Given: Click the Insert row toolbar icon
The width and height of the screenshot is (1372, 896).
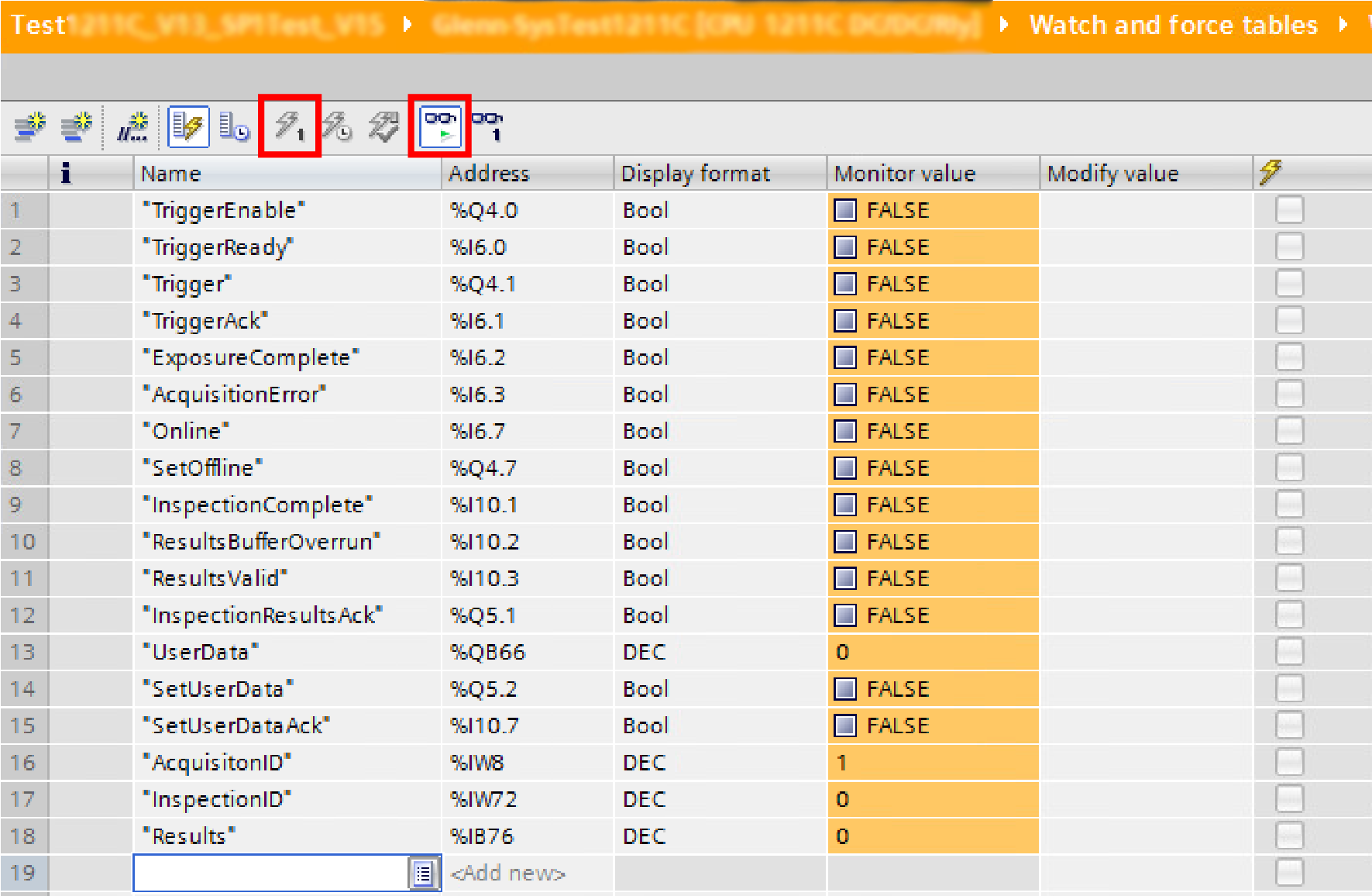Looking at the screenshot, I should click(29, 126).
